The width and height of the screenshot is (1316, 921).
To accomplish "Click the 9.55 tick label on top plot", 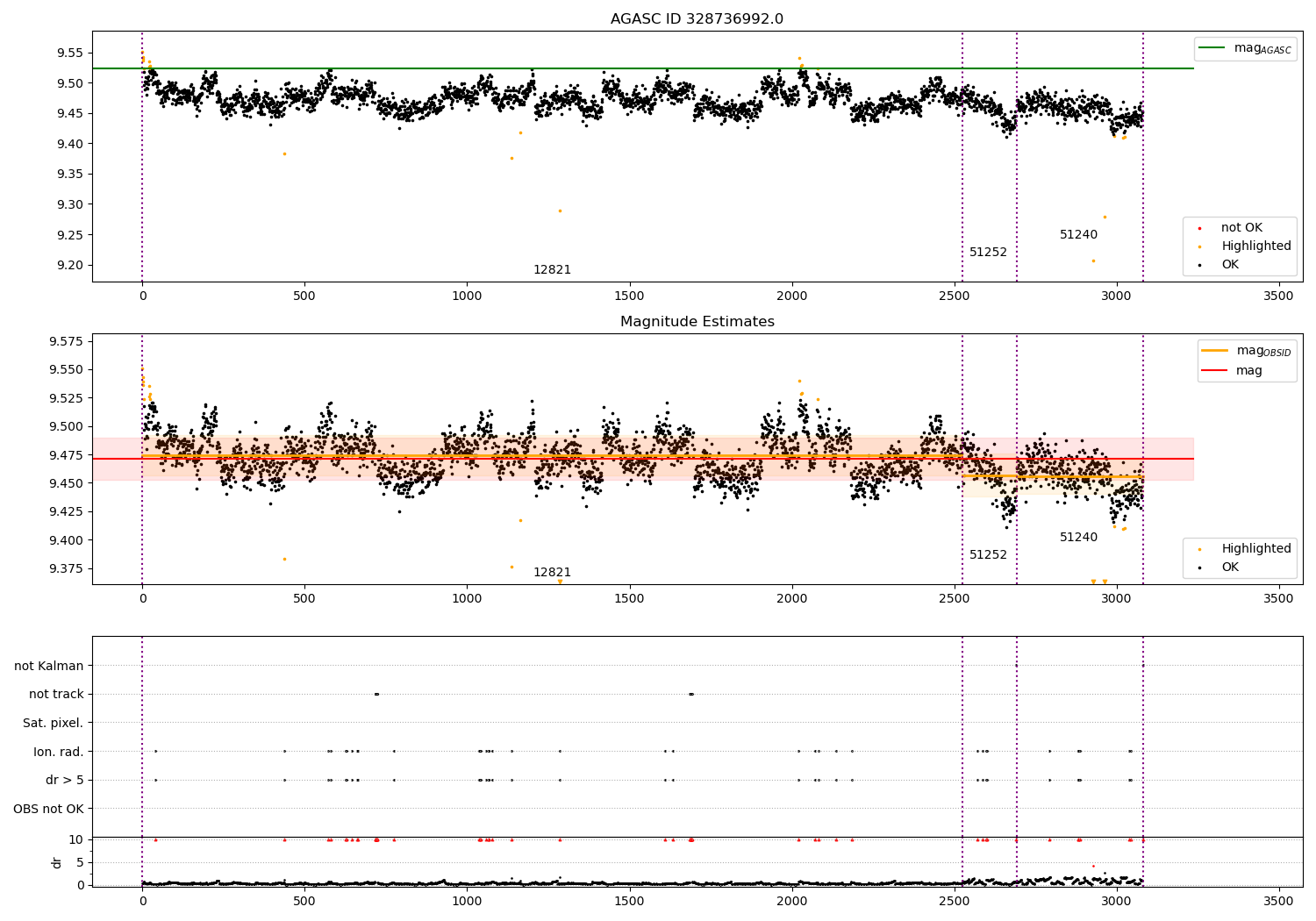I will [x=68, y=54].
